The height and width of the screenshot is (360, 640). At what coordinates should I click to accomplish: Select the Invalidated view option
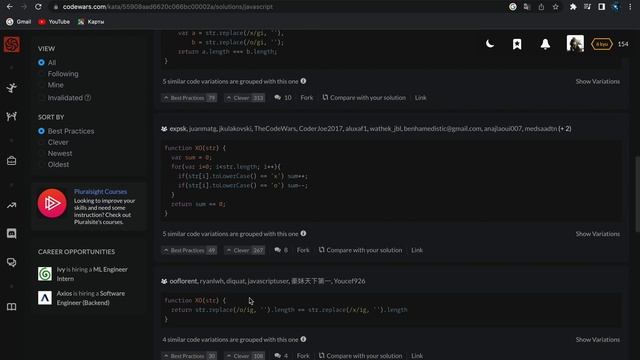(x=65, y=98)
